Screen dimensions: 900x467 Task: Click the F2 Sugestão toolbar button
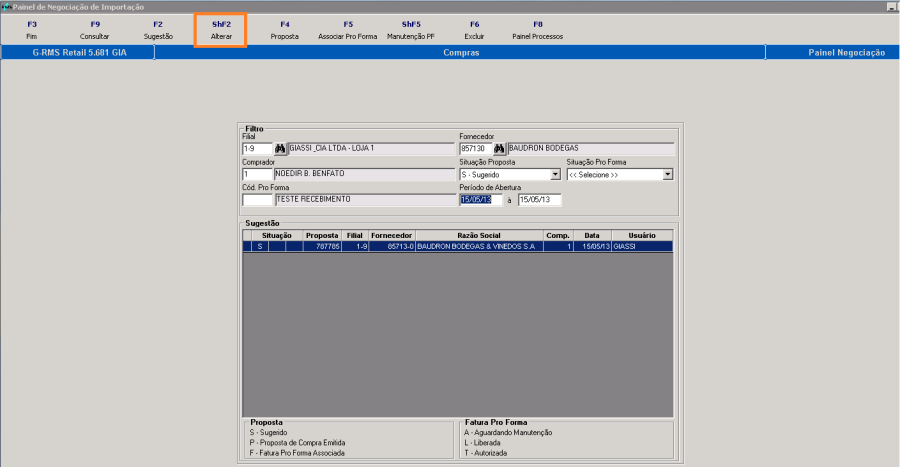[x=158, y=30]
